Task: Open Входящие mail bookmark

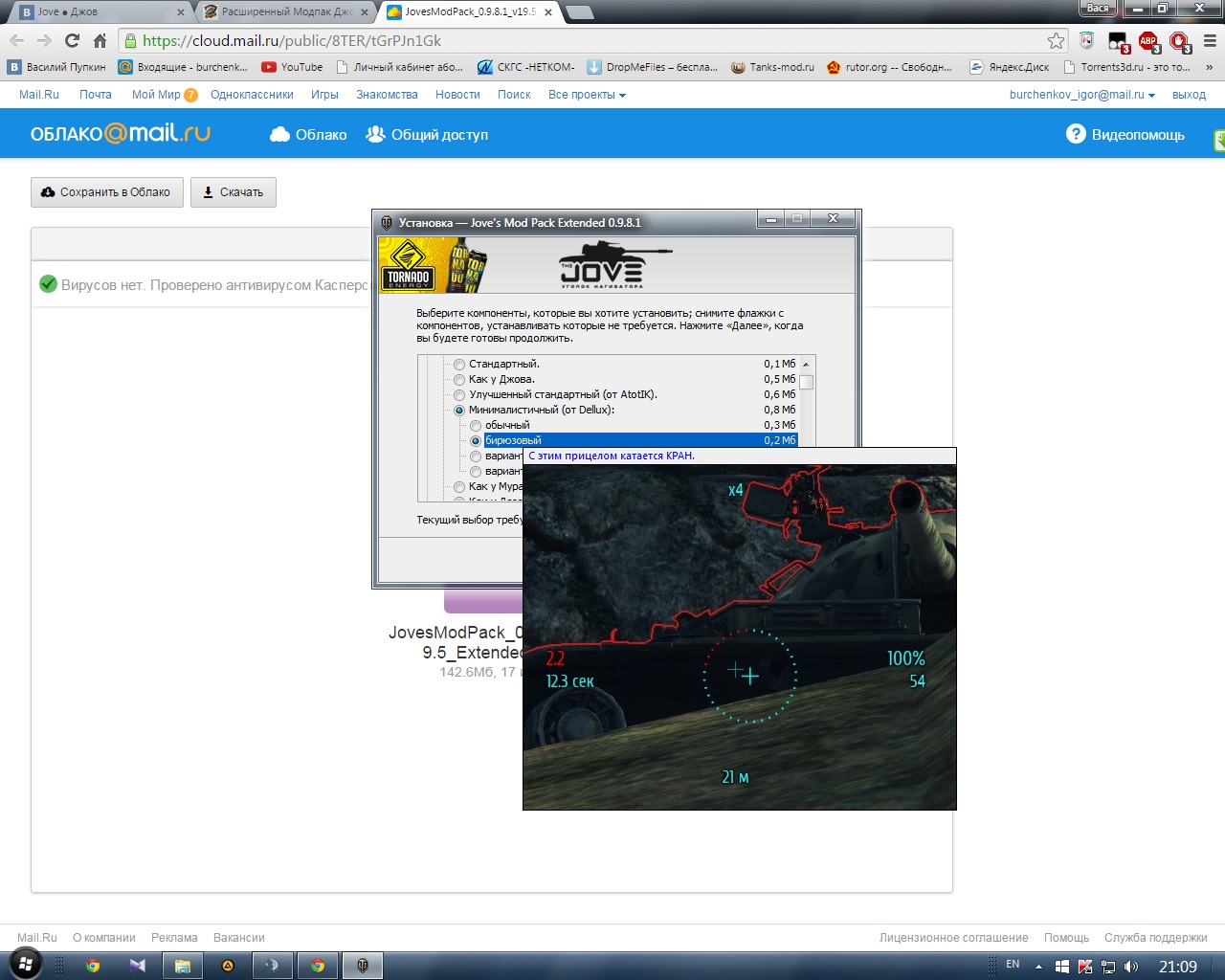Action: click(183, 67)
